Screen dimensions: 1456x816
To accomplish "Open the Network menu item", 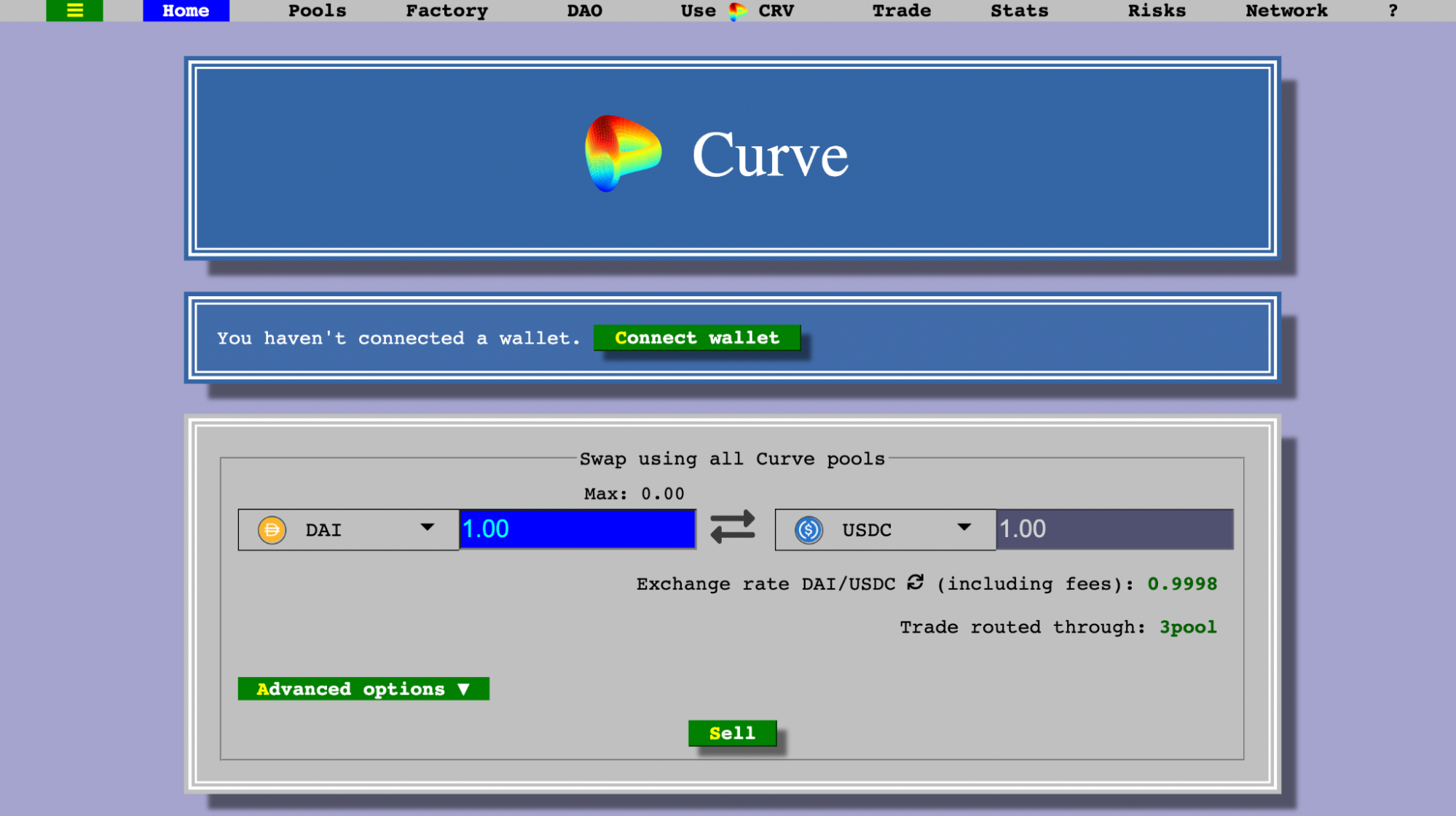I will [1286, 11].
